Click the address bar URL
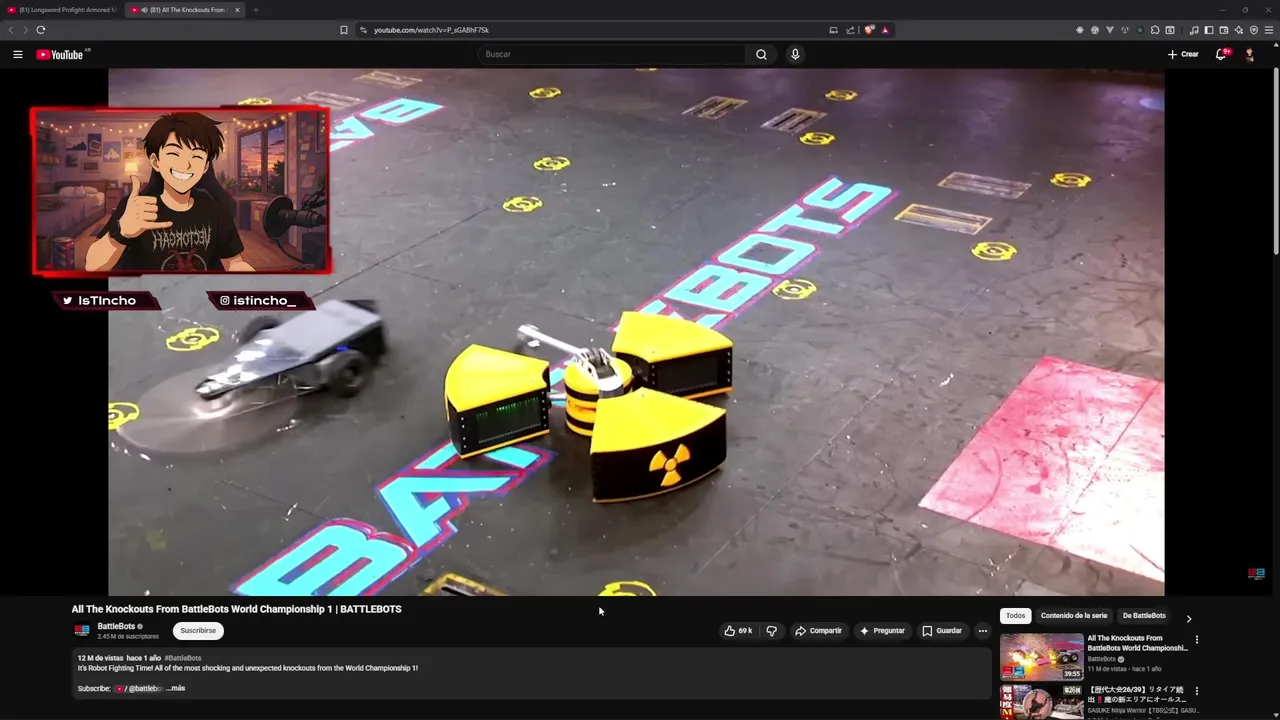1280x720 pixels. (431, 30)
